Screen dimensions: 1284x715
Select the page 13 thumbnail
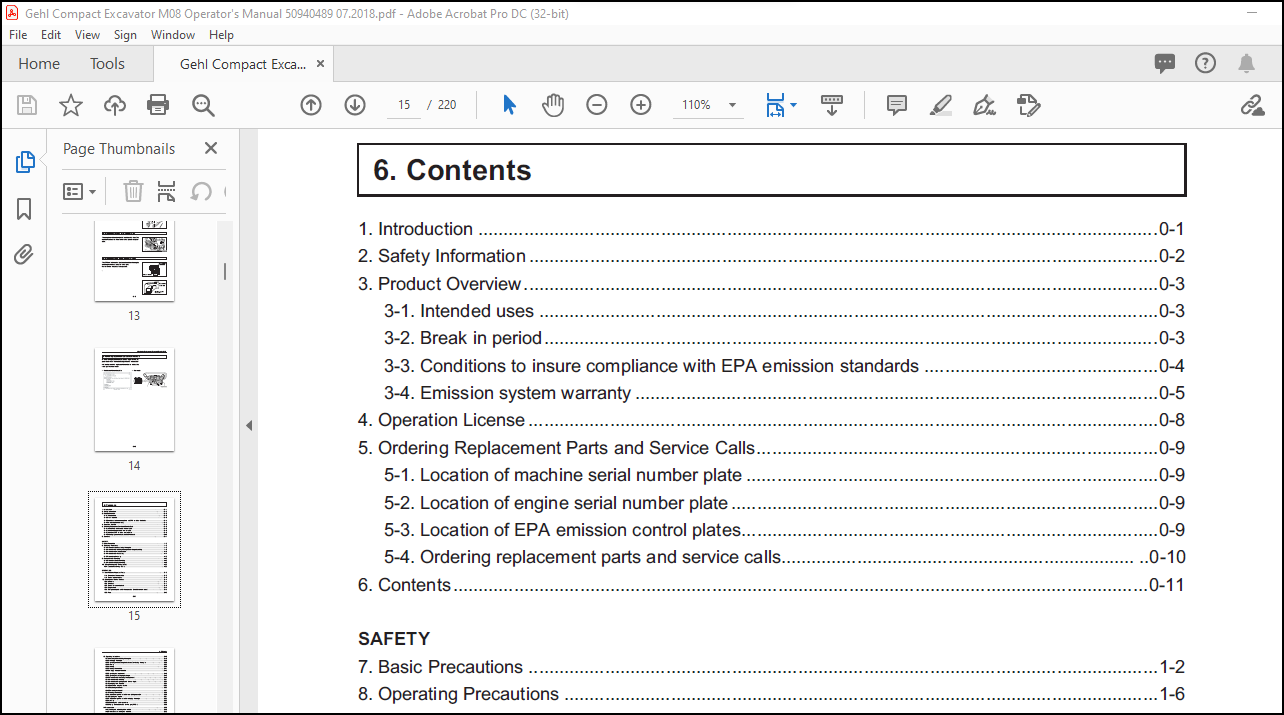(x=134, y=261)
